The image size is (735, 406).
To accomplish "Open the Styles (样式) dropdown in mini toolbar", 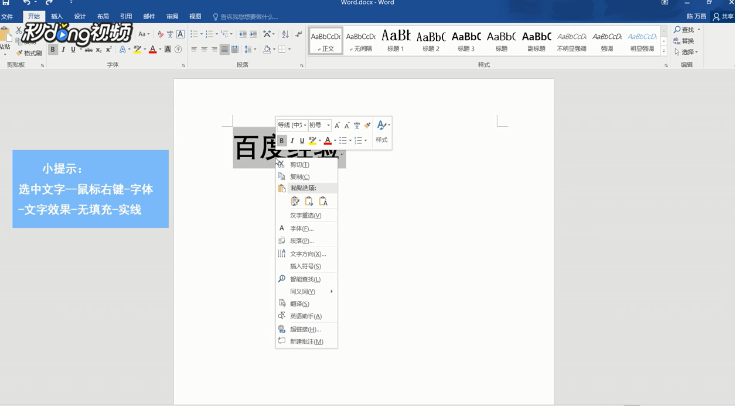I will (382, 132).
